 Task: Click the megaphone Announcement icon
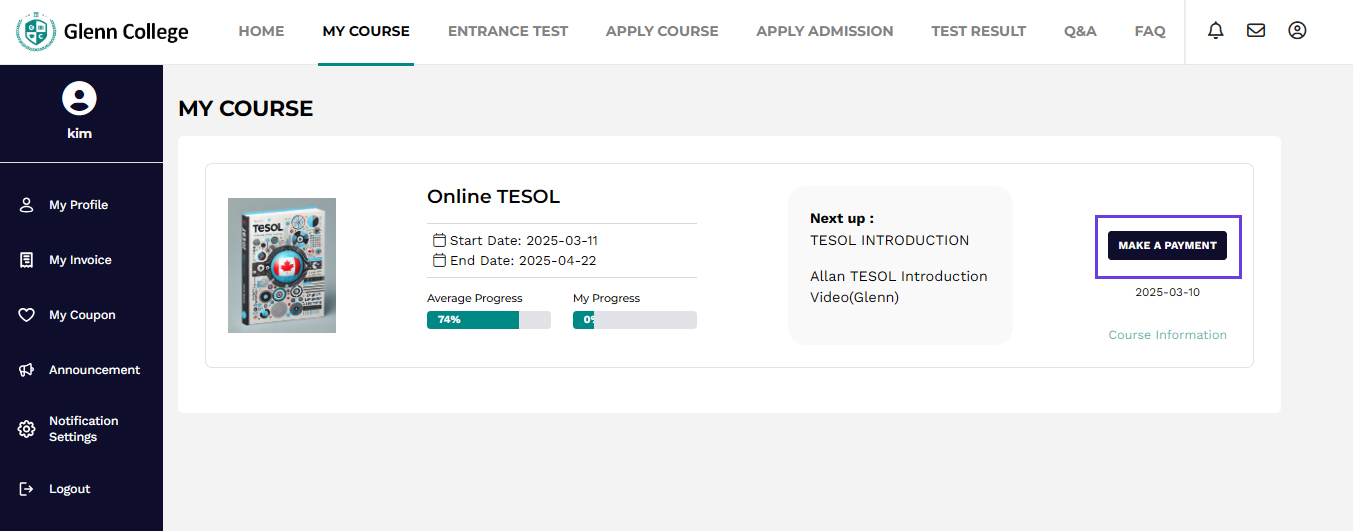coord(27,370)
